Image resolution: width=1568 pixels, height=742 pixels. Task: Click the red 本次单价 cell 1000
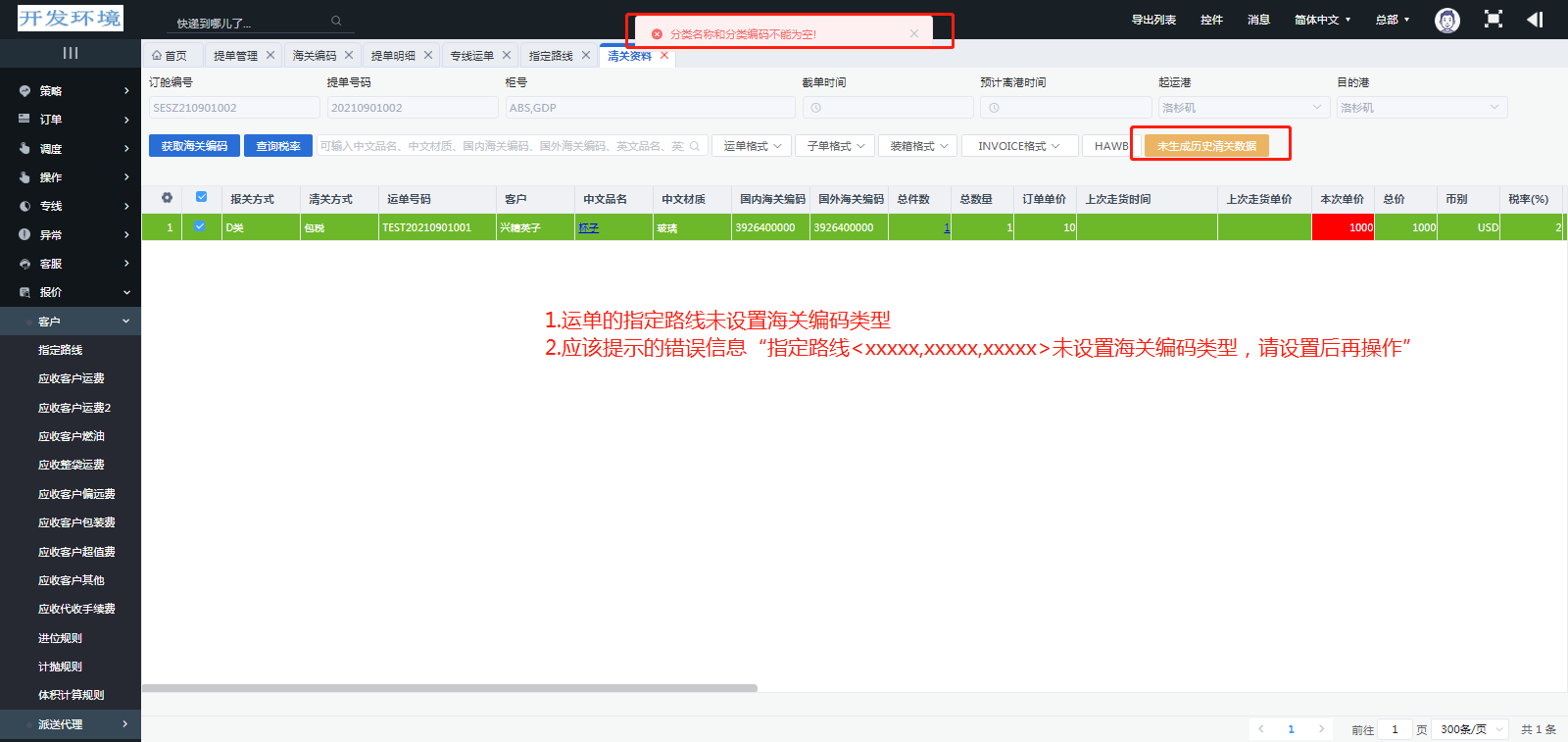point(1343,227)
